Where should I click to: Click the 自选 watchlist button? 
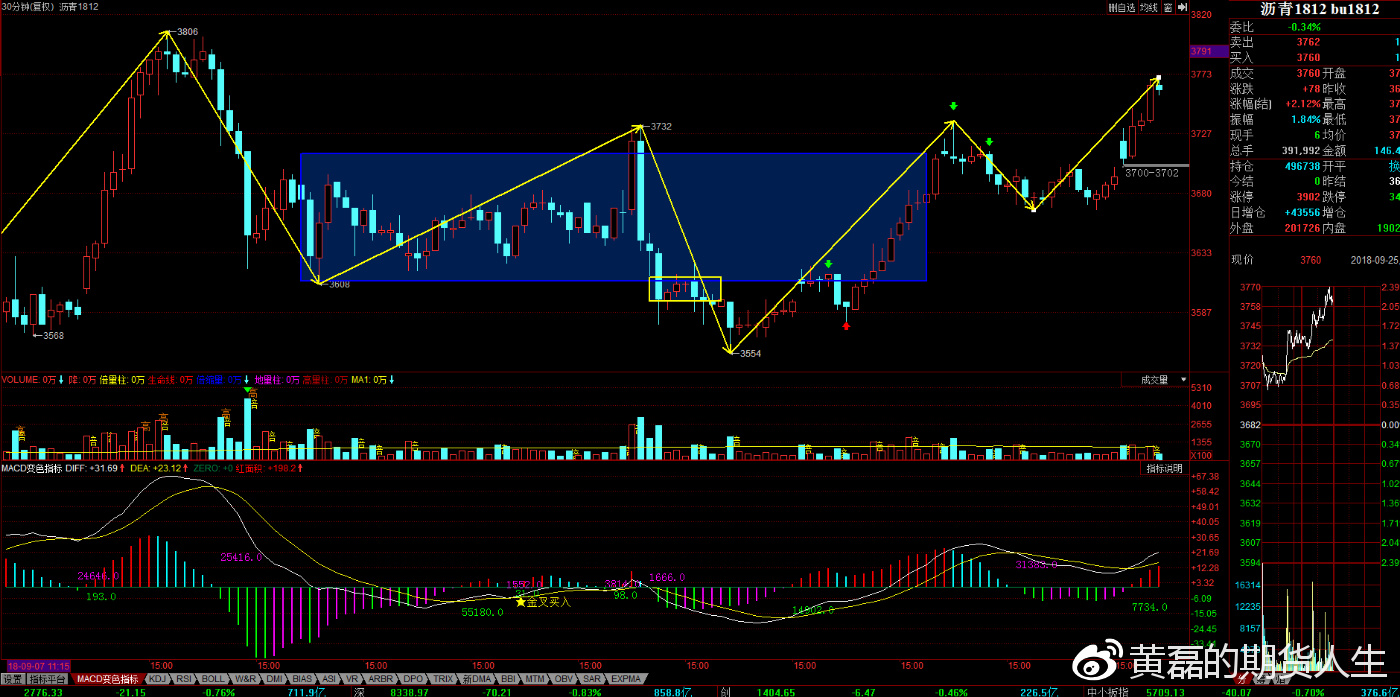click(x=1122, y=7)
